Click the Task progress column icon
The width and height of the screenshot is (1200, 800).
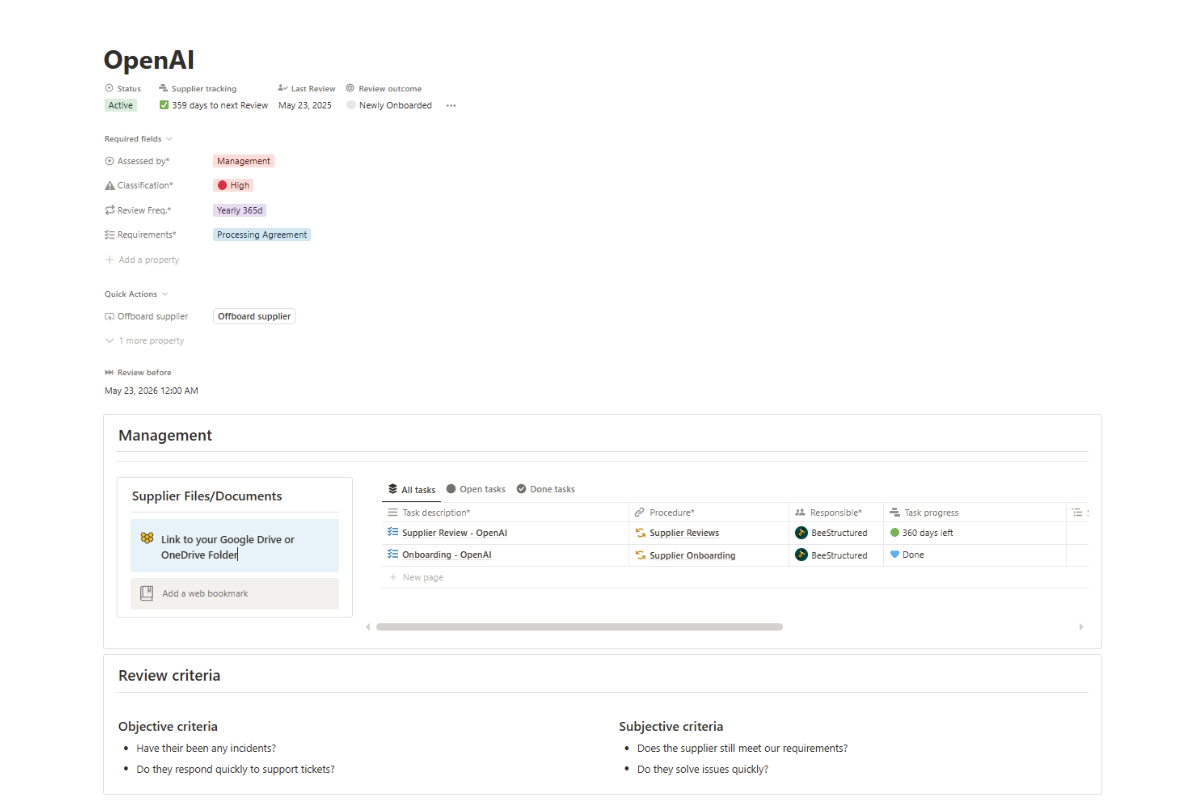pos(895,512)
